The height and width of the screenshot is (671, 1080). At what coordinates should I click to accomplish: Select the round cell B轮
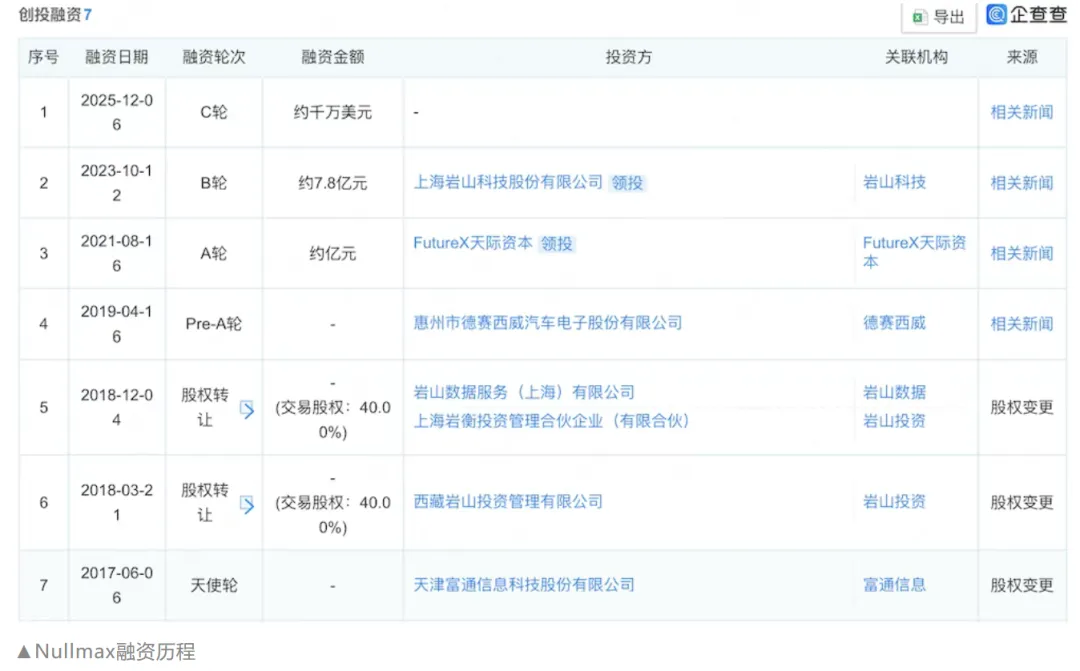214,183
